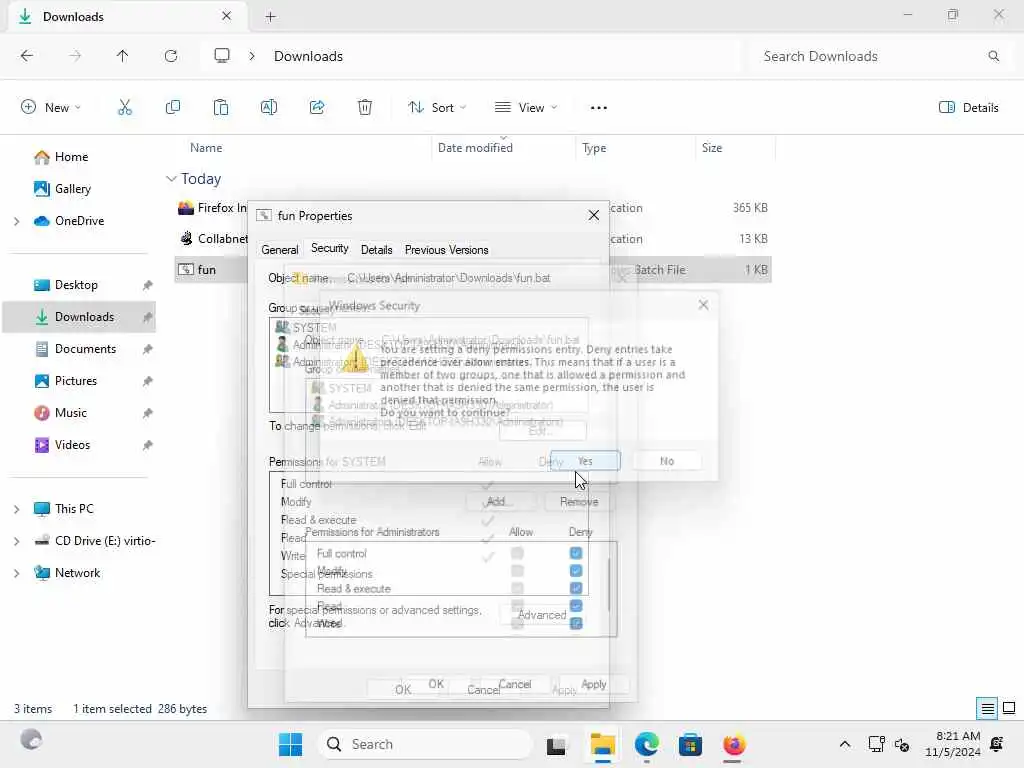Go back with the Back arrow
The width and height of the screenshot is (1024, 768).
pos(27,56)
